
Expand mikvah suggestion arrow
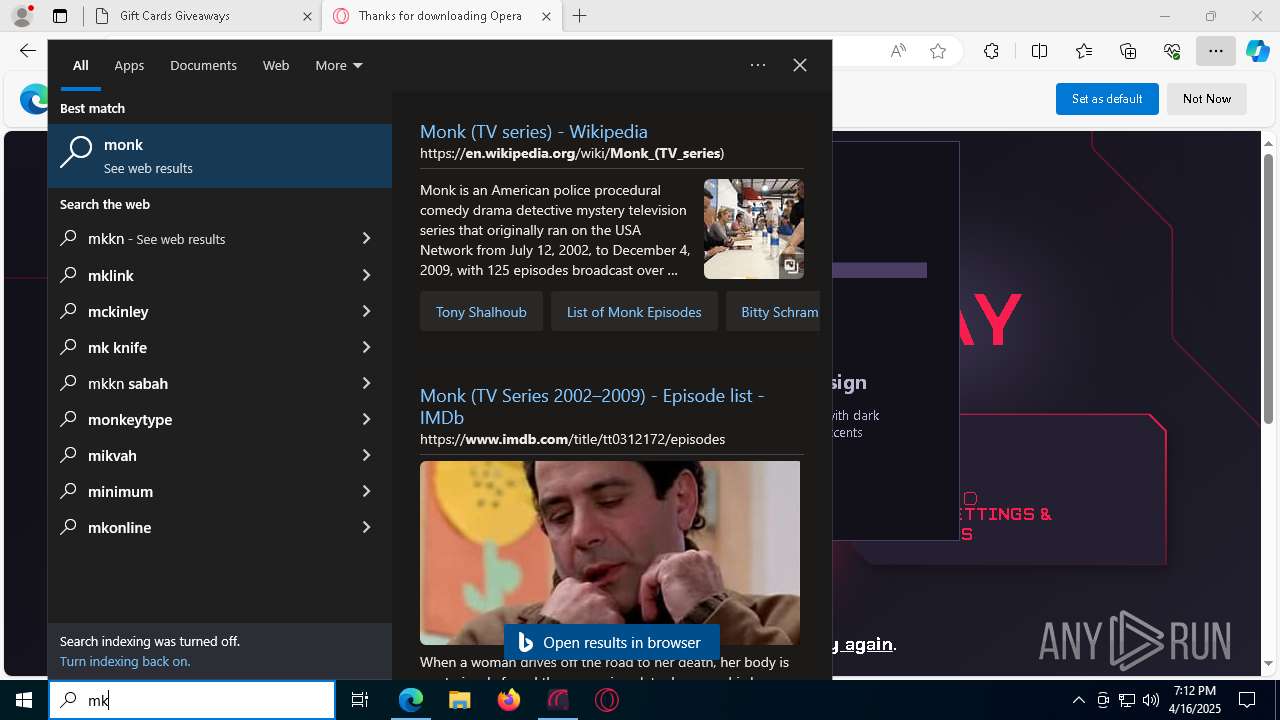click(366, 455)
